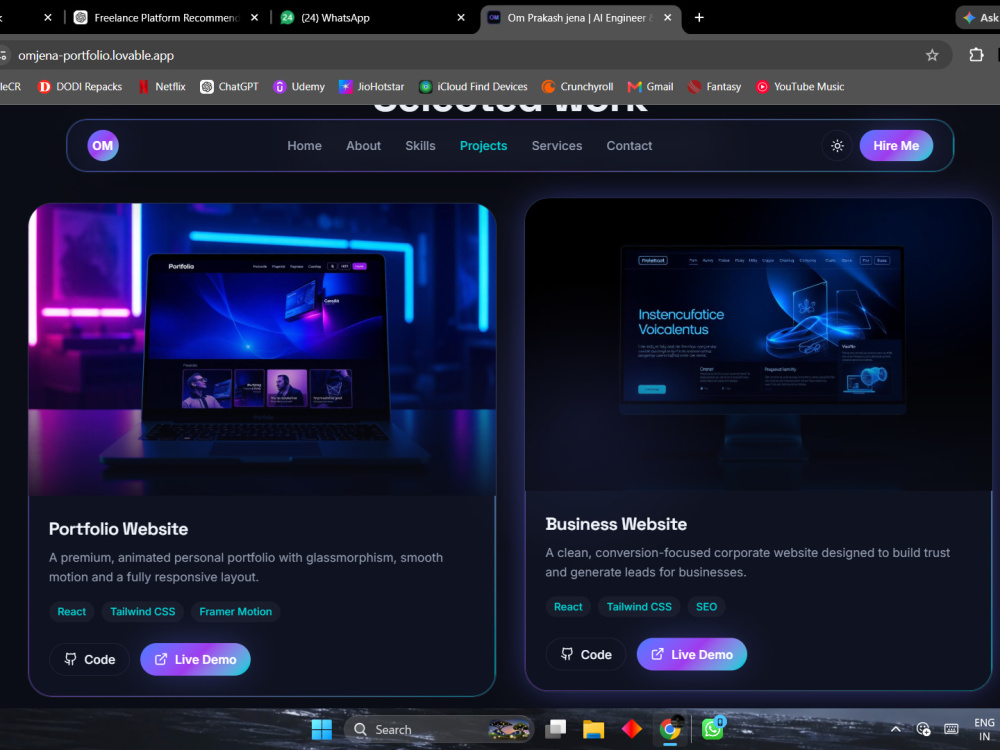Open the Gmail bookmark
Screen dimensions: 1000x750
pyautogui.click(x=651, y=87)
